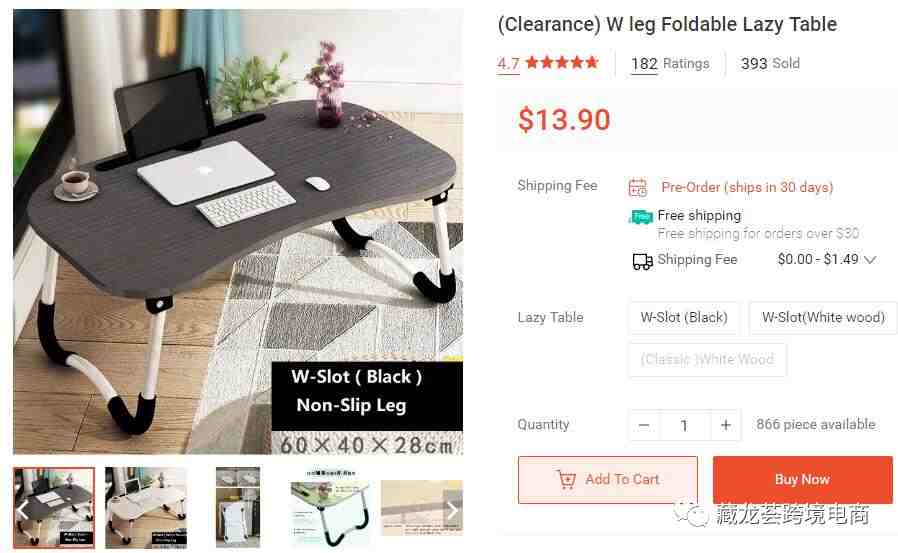Decrease quantity with minus button
898x553 pixels.
click(x=644, y=425)
